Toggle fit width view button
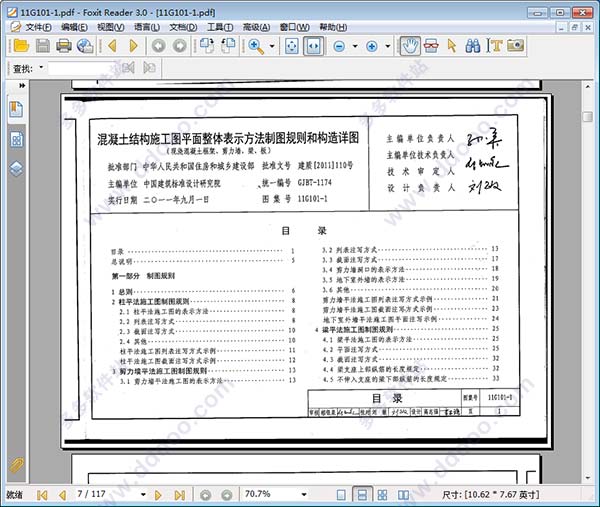 (313, 46)
